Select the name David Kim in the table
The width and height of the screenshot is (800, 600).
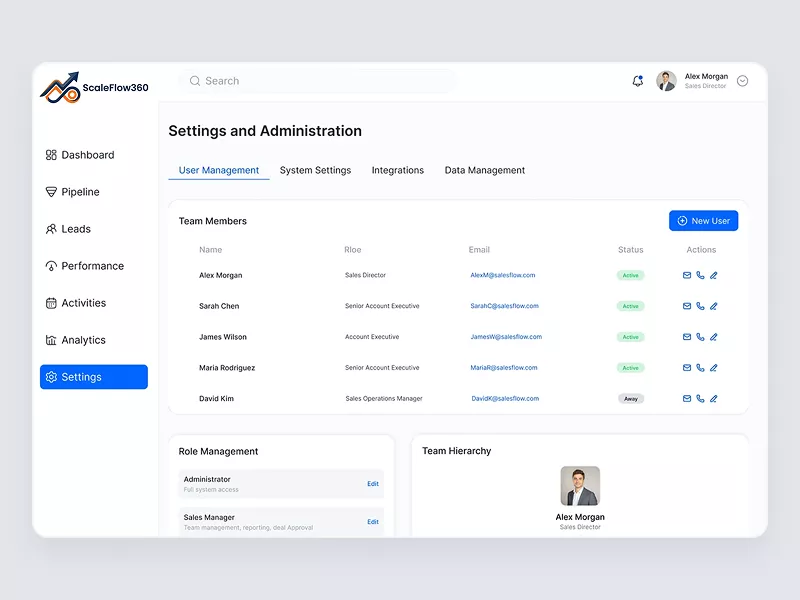(x=216, y=398)
